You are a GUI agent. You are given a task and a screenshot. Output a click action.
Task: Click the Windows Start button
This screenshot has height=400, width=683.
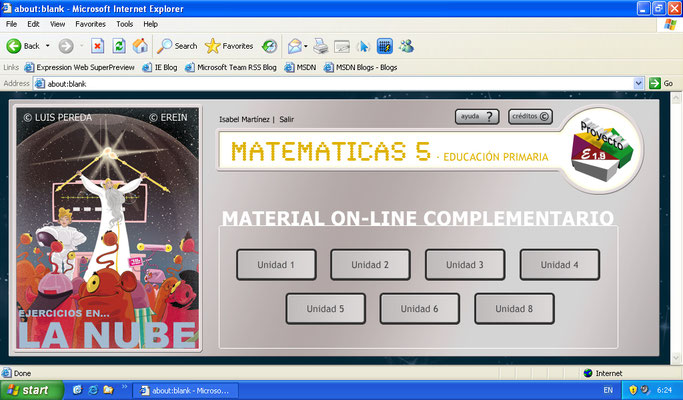pos(31,390)
